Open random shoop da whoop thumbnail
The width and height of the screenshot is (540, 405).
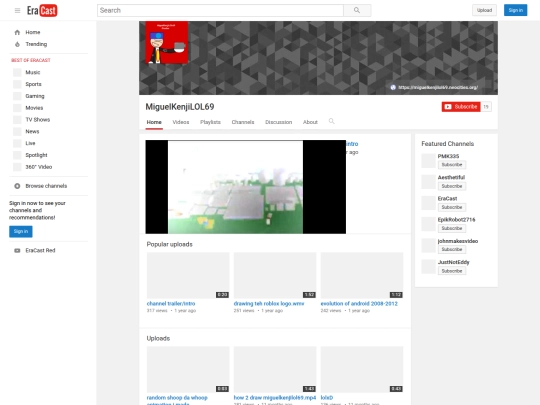[188, 370]
